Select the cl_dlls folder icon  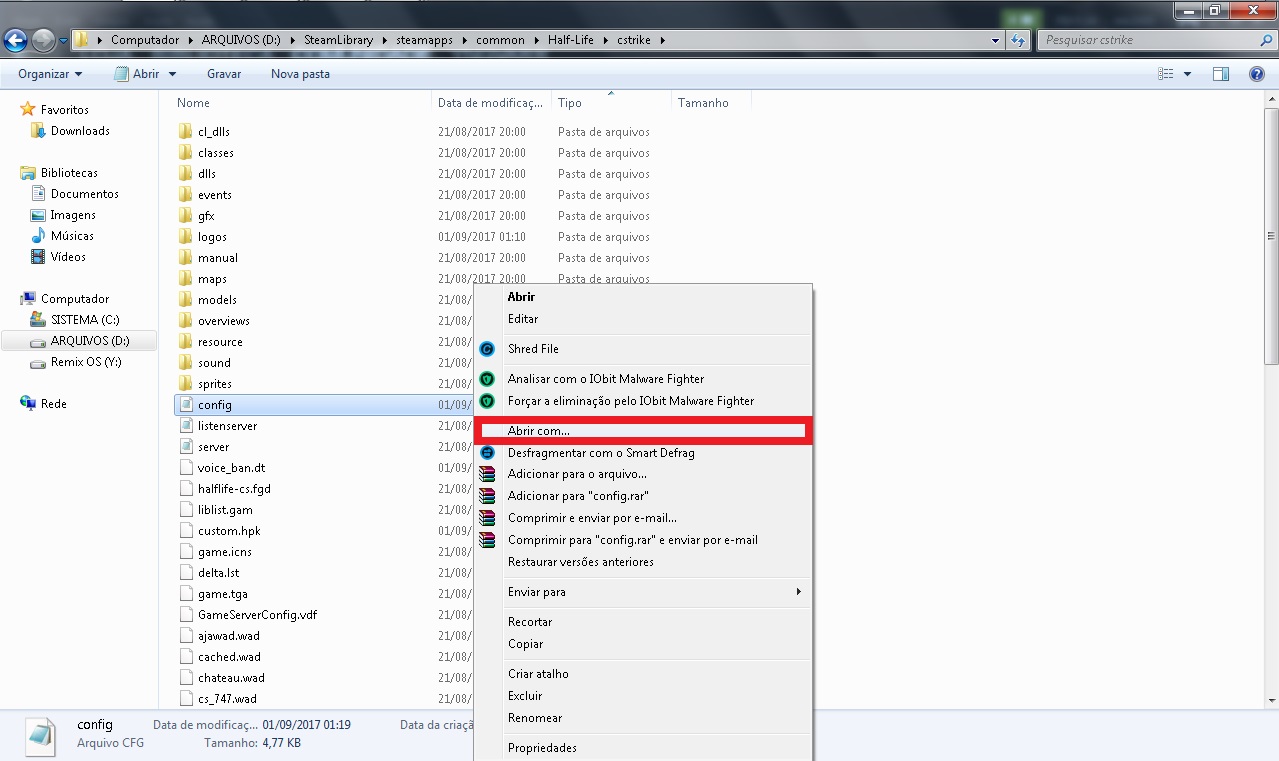[185, 132]
